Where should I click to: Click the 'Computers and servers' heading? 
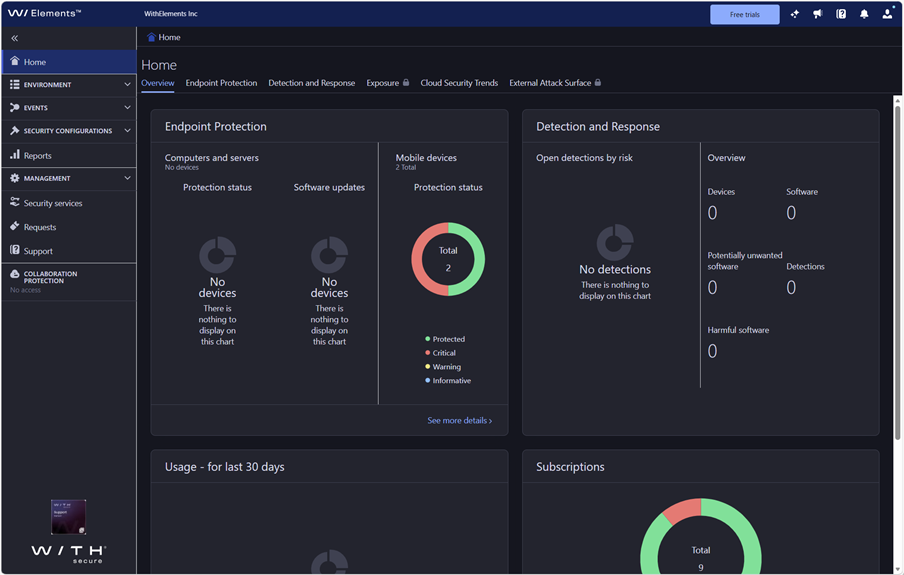[212, 157]
